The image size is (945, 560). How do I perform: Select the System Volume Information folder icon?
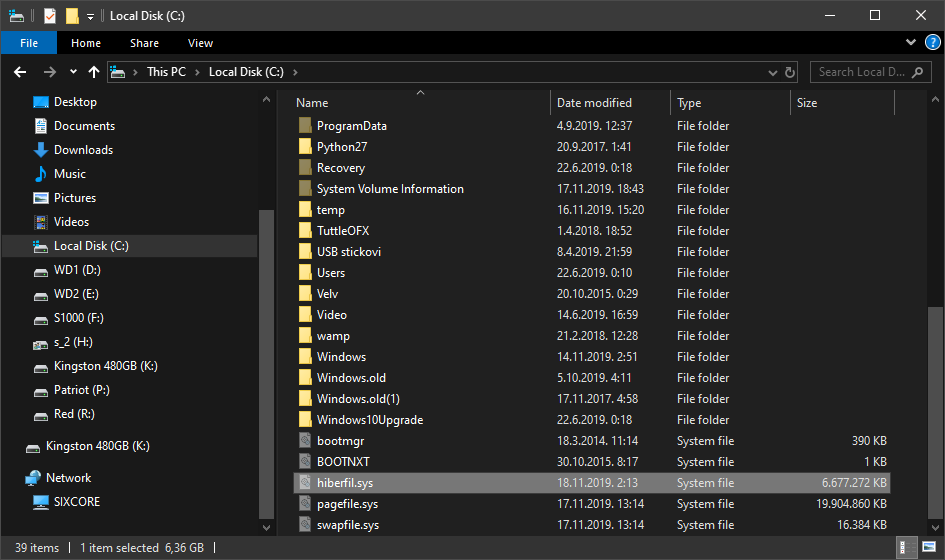point(306,189)
